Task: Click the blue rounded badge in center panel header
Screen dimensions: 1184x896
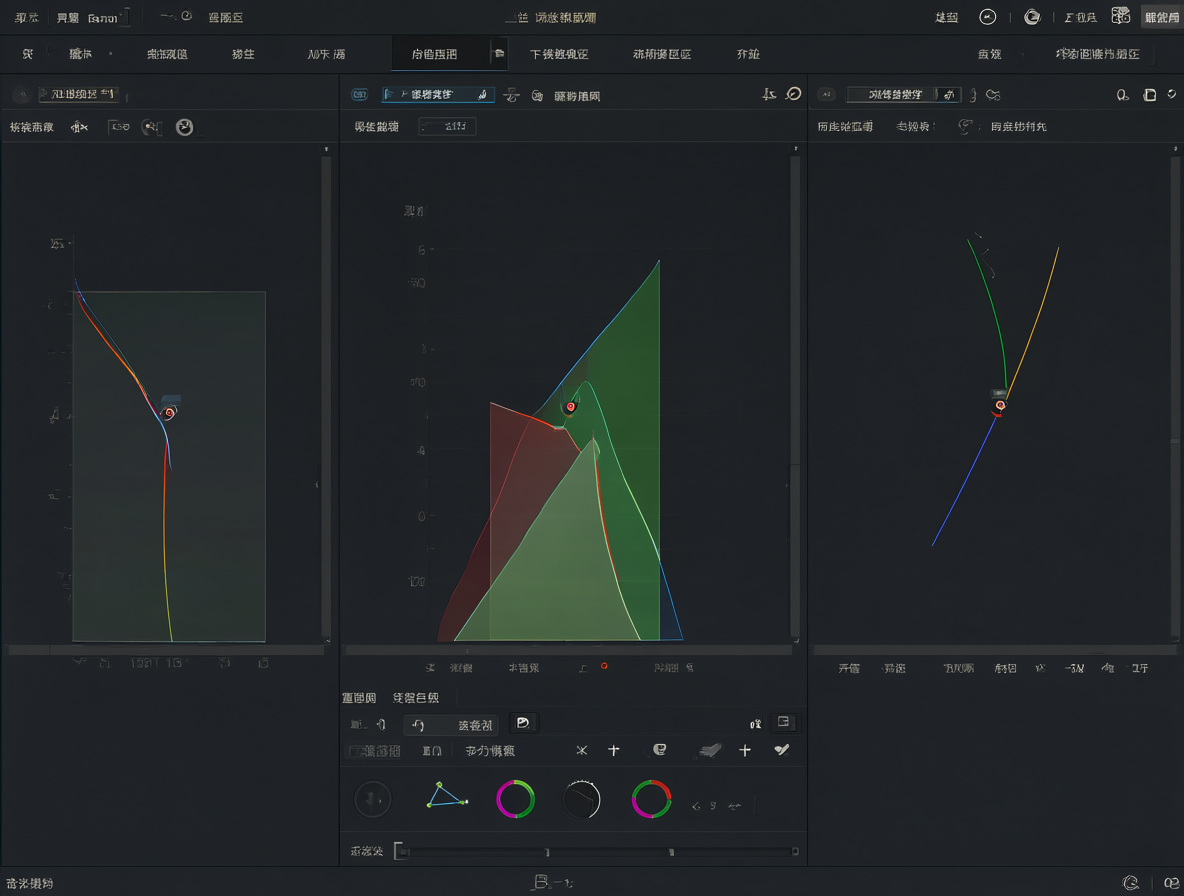Action: [x=359, y=94]
